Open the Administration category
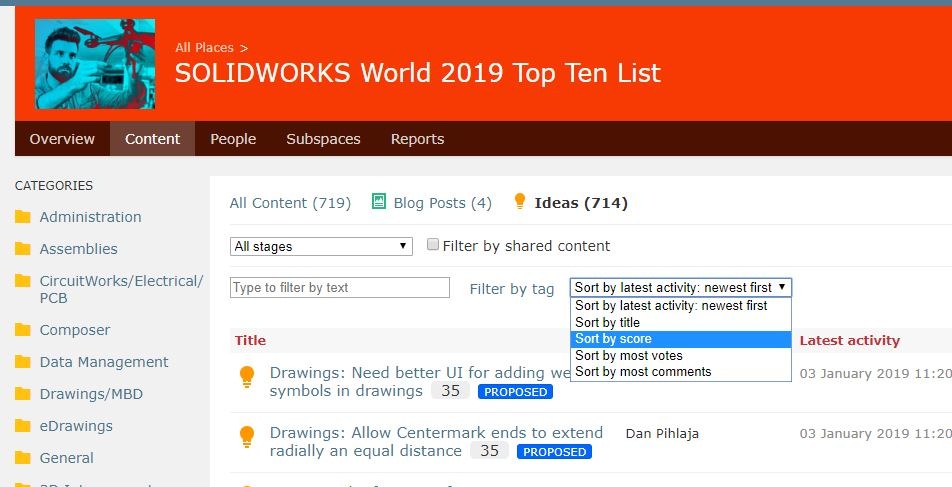This screenshot has width=952, height=487. click(x=90, y=217)
